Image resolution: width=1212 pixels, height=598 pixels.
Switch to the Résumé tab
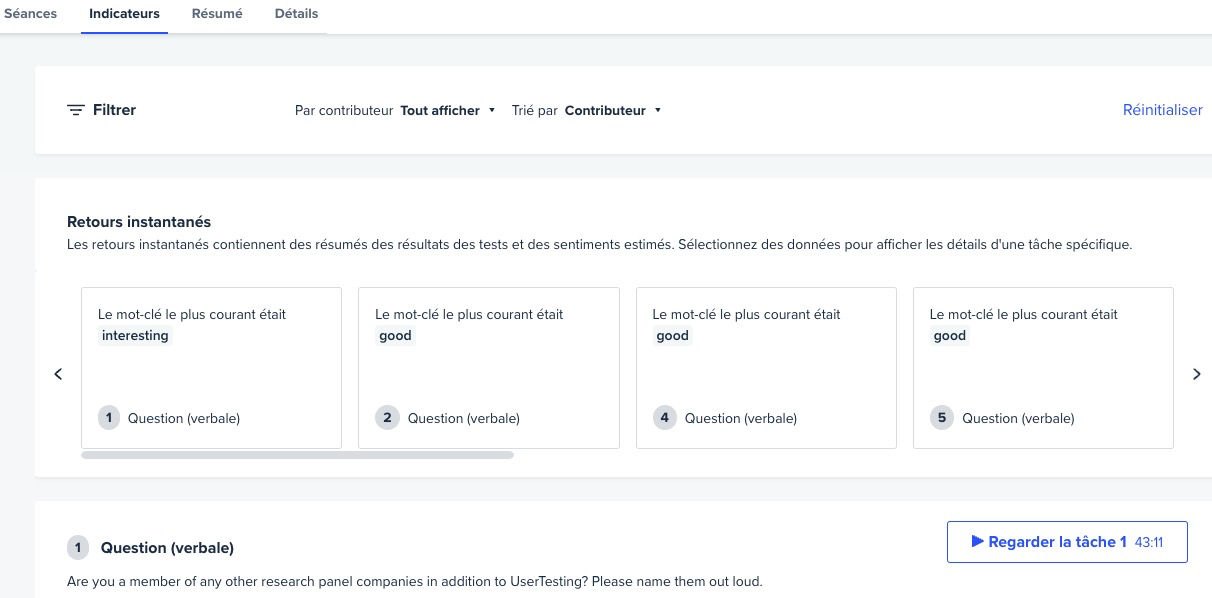coord(217,14)
